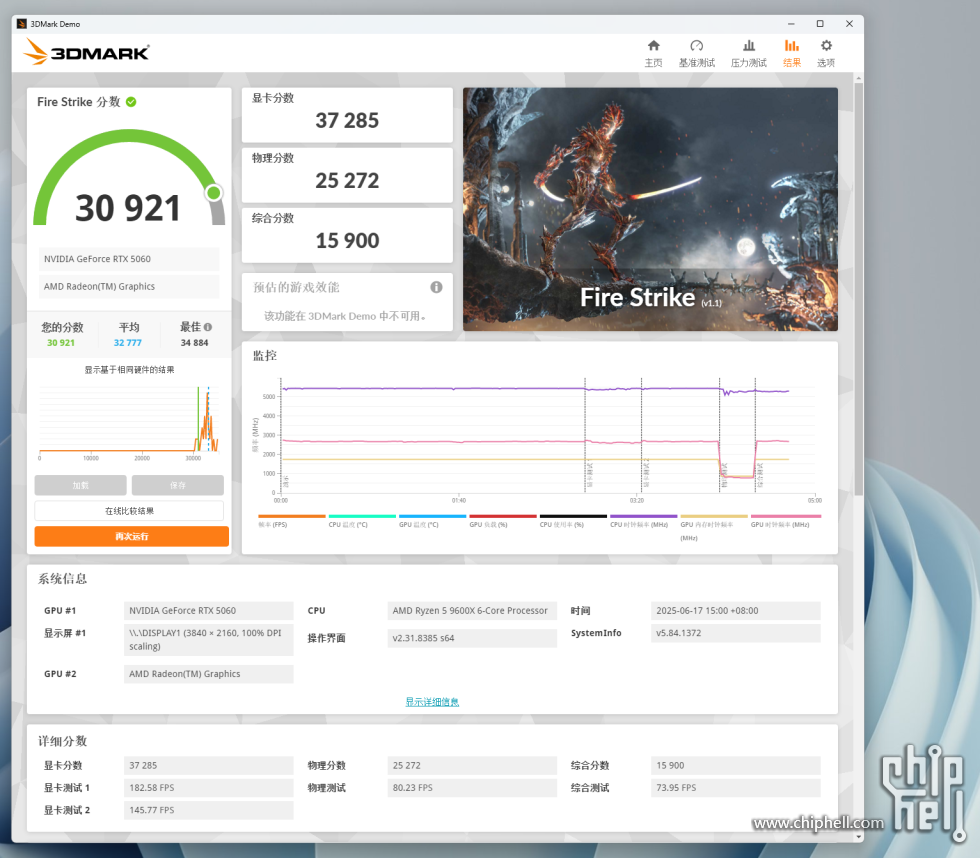Click the 3DMark Demo title bar app icon
Viewport: 980px width, 858px height.
(22, 24)
